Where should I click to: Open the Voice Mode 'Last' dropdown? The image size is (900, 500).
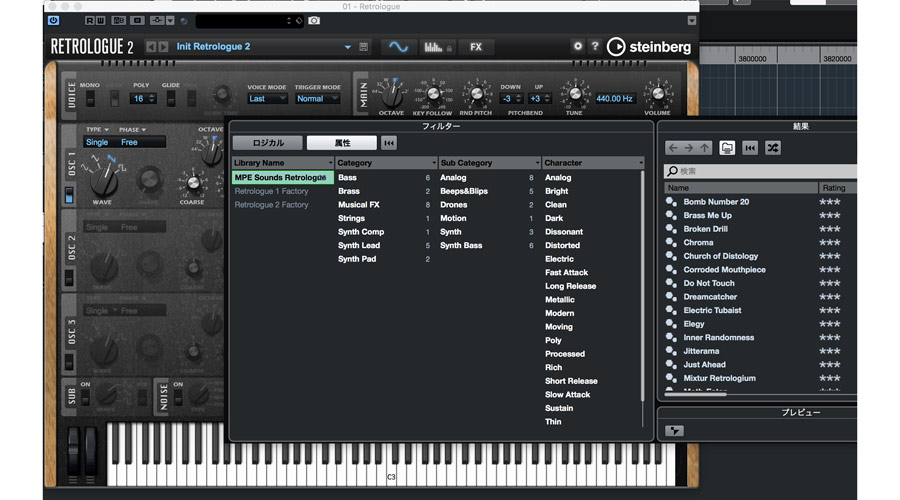(x=267, y=99)
